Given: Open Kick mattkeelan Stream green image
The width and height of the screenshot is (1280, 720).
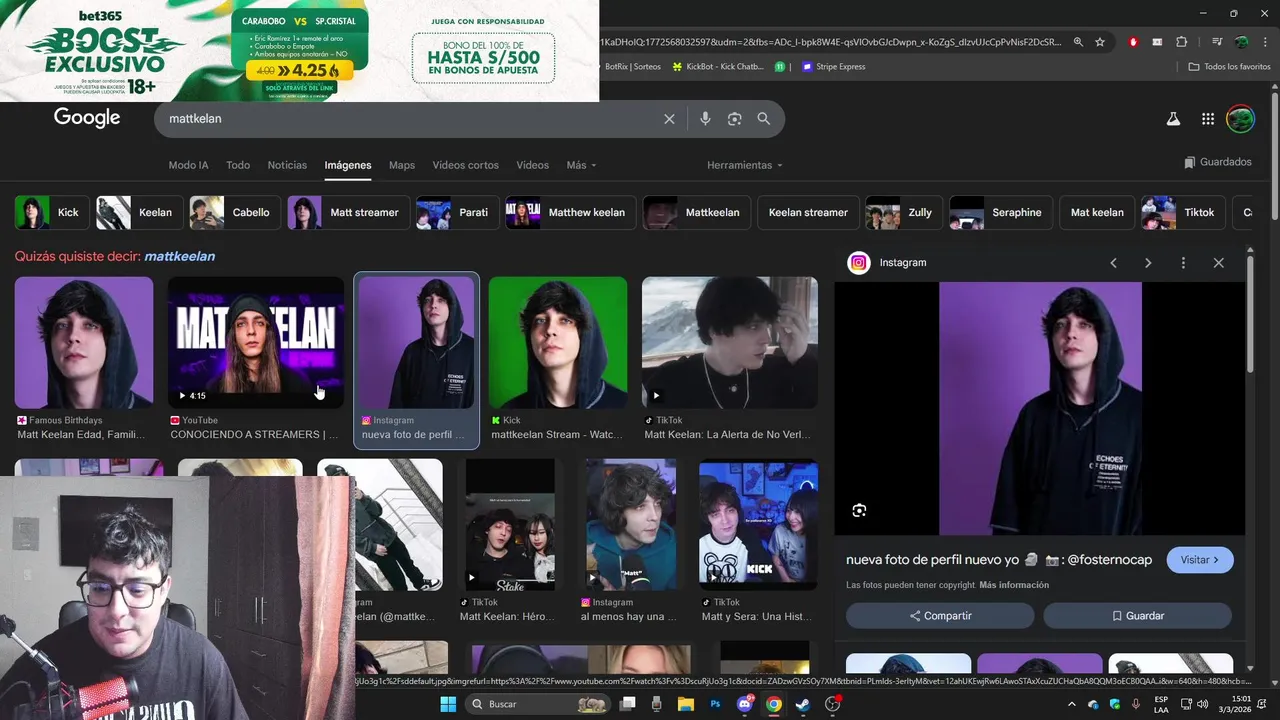Looking at the screenshot, I should click(558, 343).
